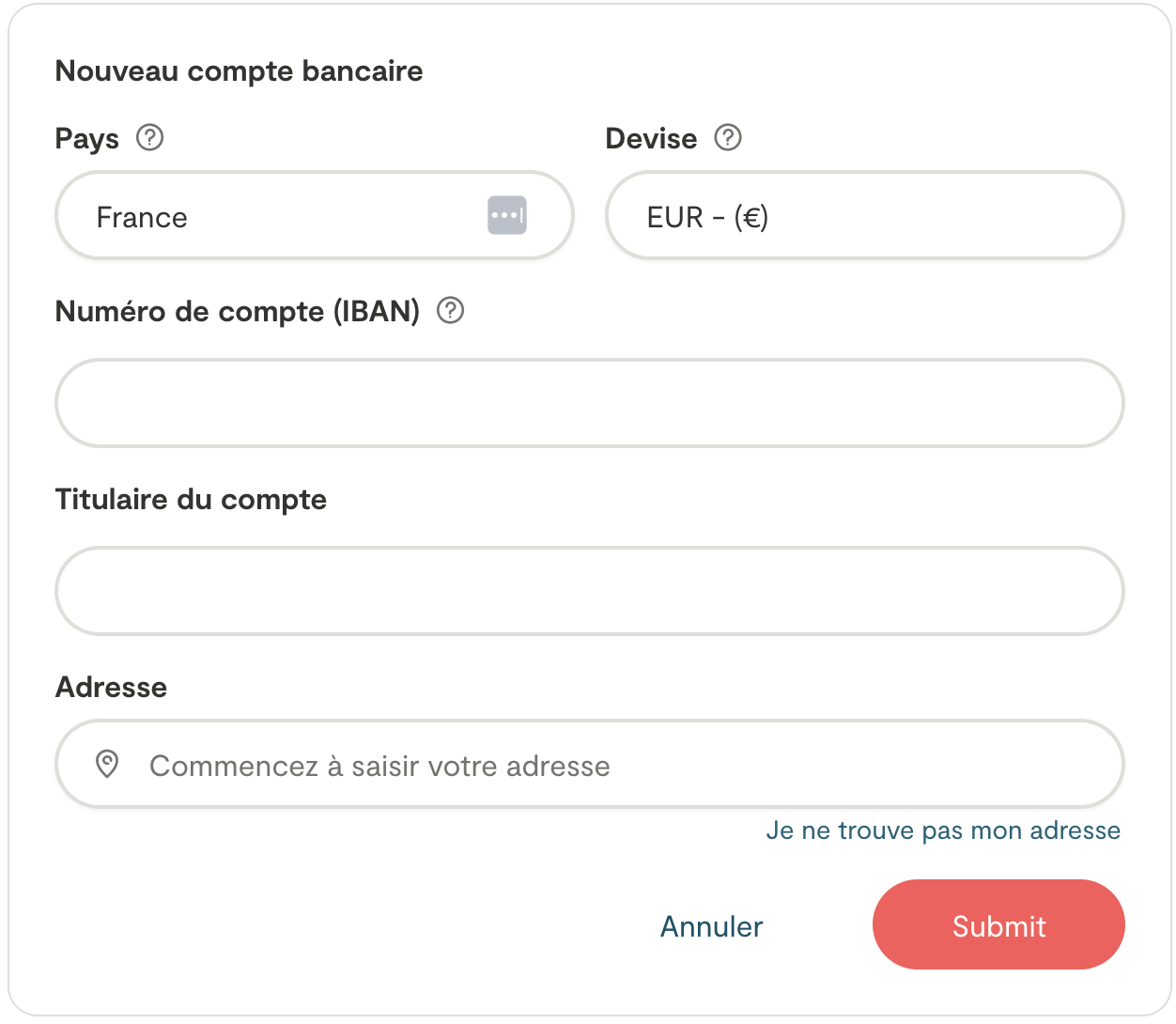The height and width of the screenshot is (1024, 1176).
Task: Click the help icon next to Pays
Action: point(149,138)
